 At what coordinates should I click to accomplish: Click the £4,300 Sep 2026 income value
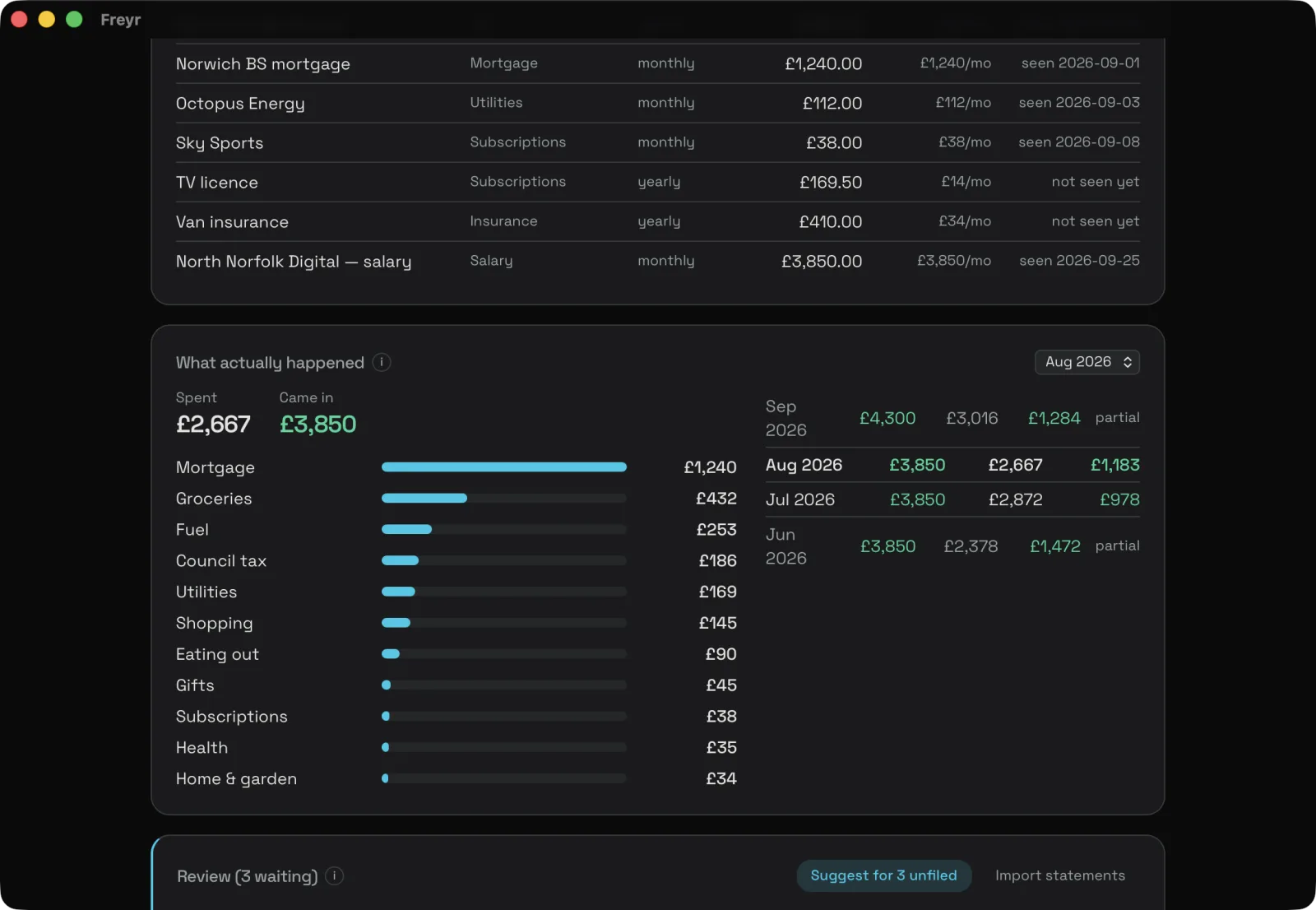click(887, 418)
